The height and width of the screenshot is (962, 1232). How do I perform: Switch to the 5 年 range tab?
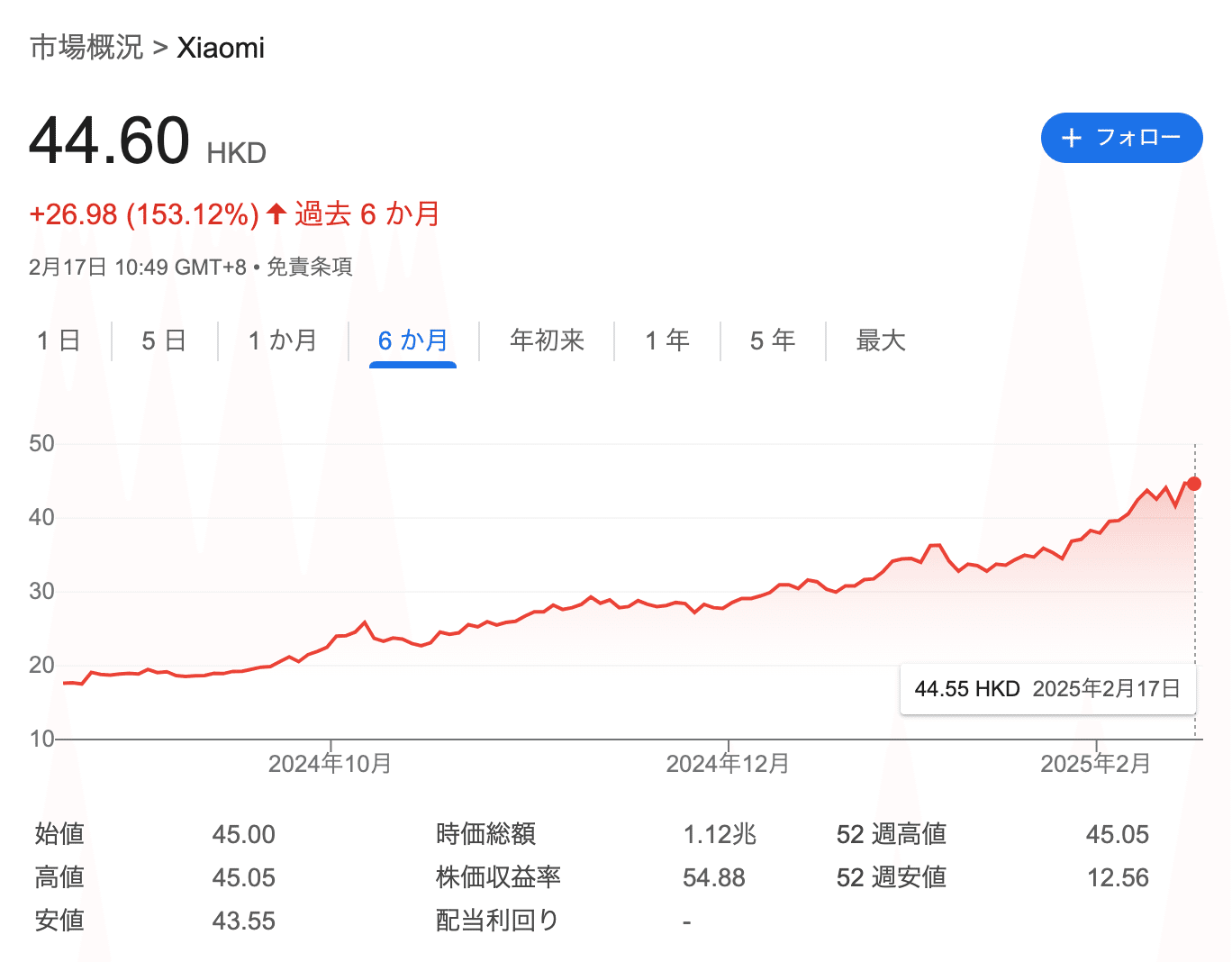point(773,340)
